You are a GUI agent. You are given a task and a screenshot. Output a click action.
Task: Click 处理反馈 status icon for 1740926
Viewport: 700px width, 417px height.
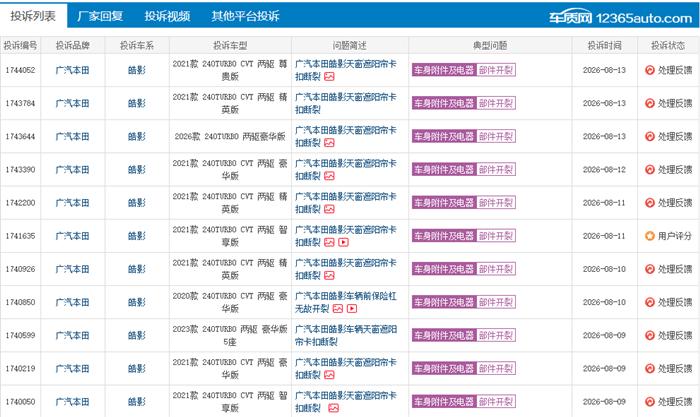(650, 269)
